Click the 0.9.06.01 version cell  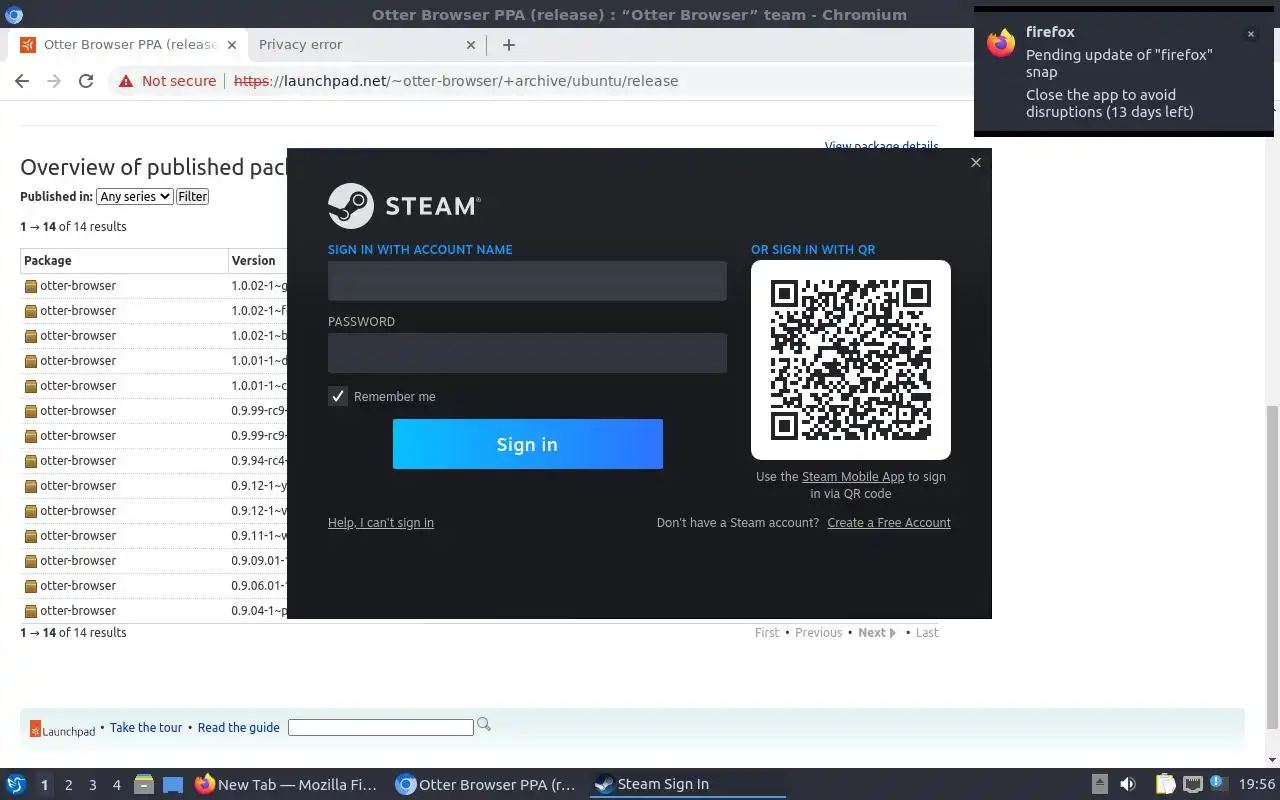click(259, 586)
